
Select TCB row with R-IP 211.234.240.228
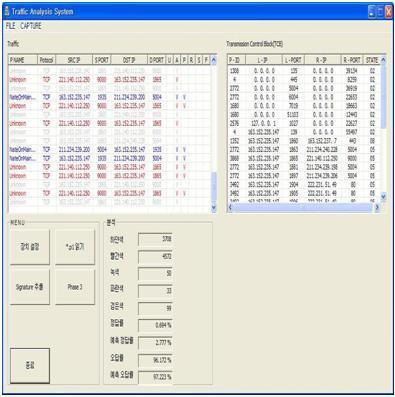point(304,150)
